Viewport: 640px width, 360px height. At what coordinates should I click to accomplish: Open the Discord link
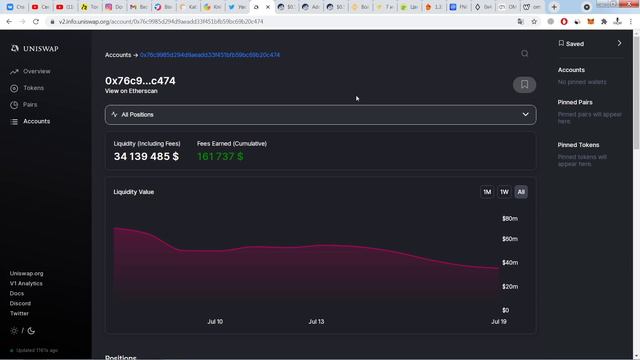click(20, 304)
